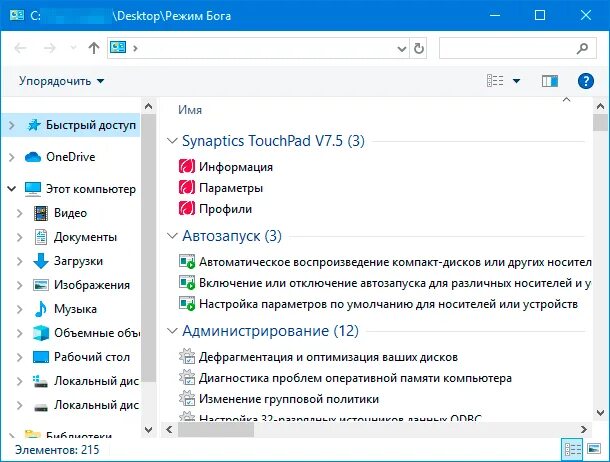Screen dimensions: 610x462
Task: Collapse the Администрирование group
Action: coord(172,331)
